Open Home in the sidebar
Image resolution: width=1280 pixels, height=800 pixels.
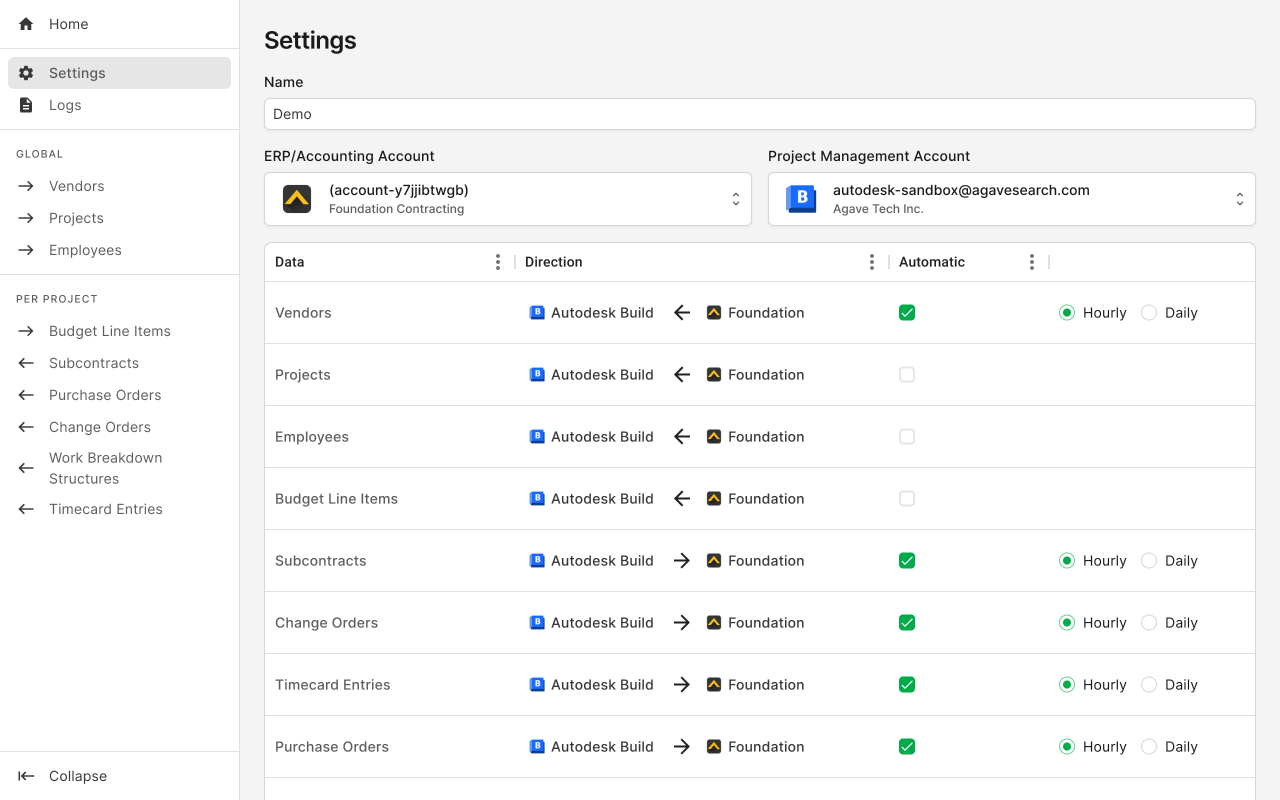(119, 24)
